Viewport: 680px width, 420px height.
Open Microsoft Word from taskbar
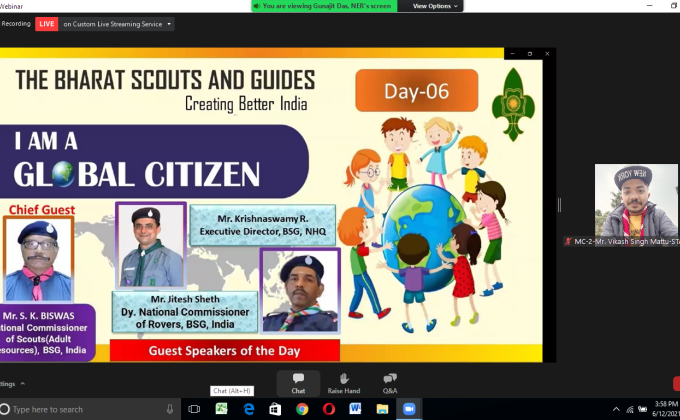click(355, 409)
